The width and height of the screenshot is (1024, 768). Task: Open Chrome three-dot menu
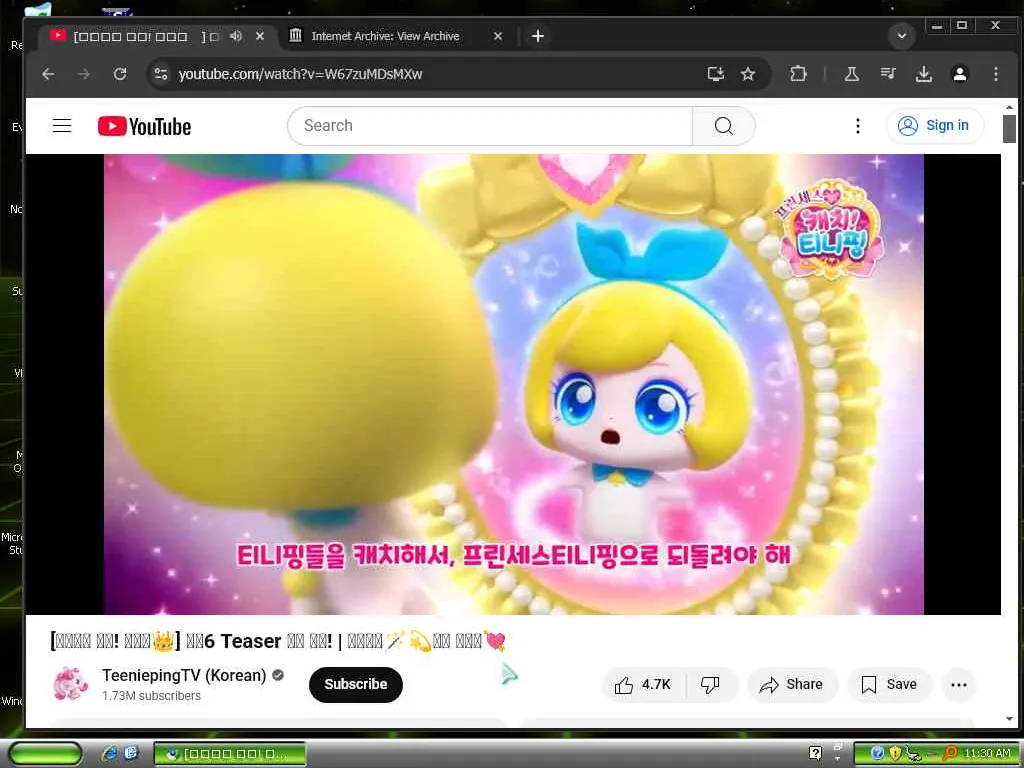[995, 74]
